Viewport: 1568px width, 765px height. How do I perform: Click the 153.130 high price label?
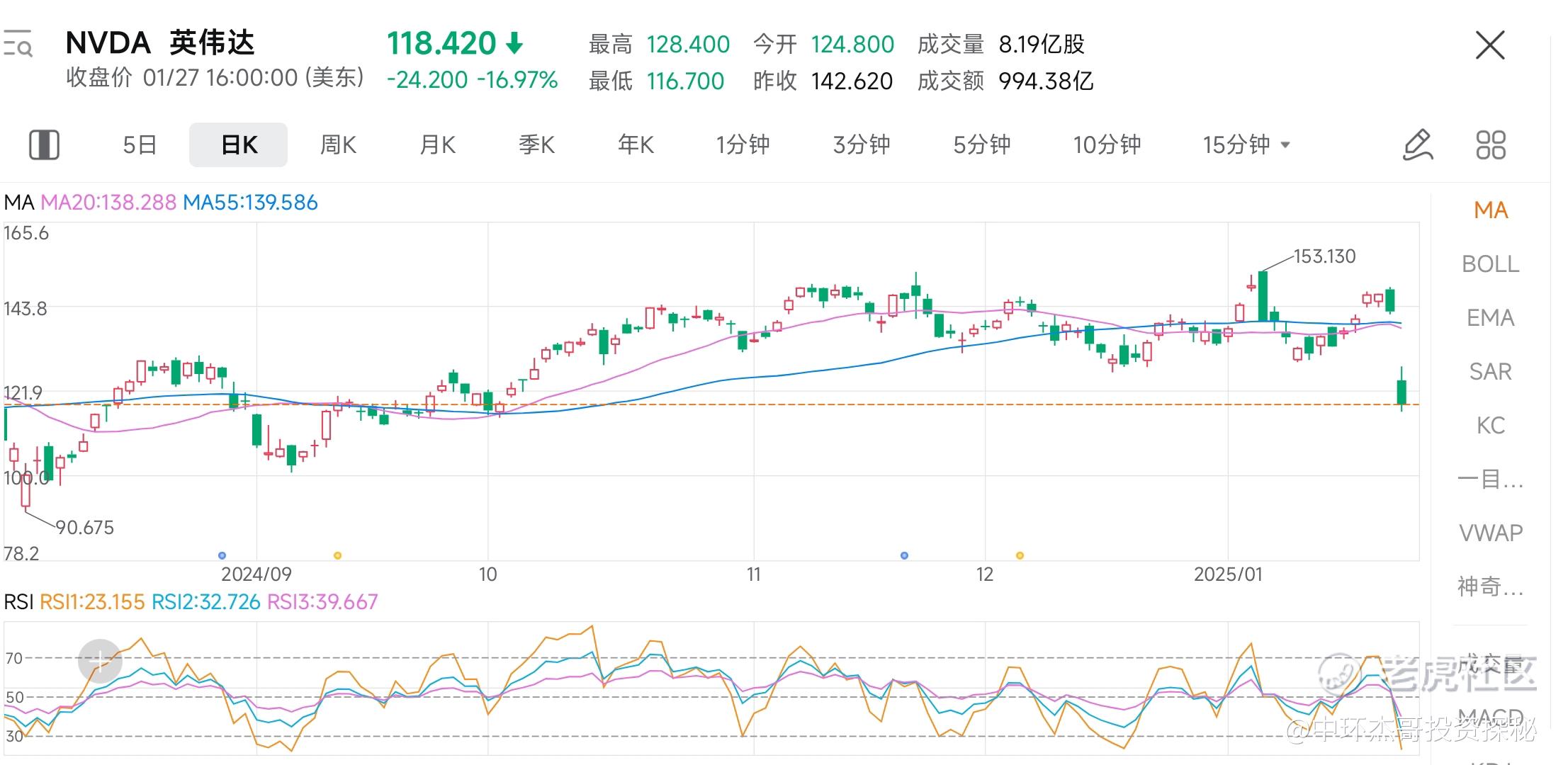[1324, 256]
